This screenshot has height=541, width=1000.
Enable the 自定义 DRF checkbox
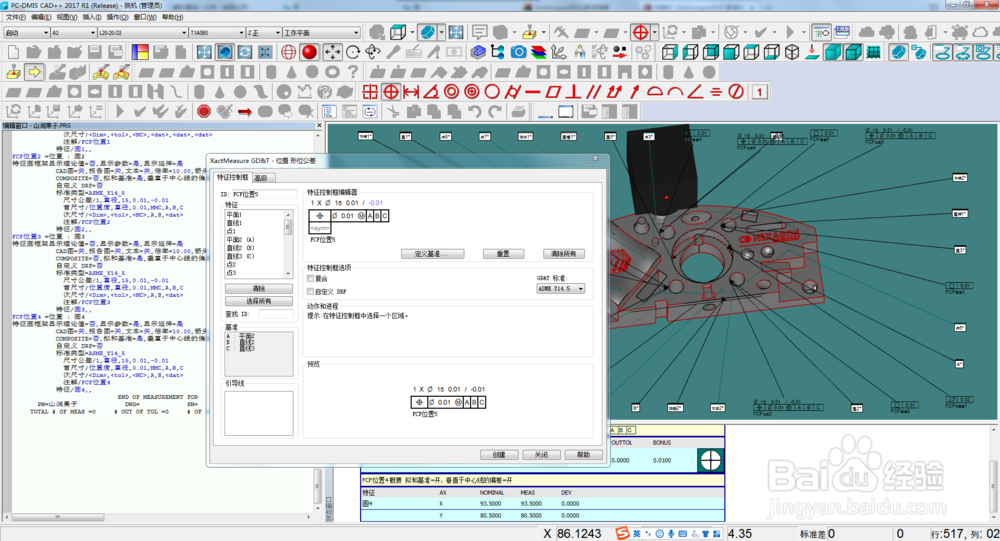tap(311, 292)
